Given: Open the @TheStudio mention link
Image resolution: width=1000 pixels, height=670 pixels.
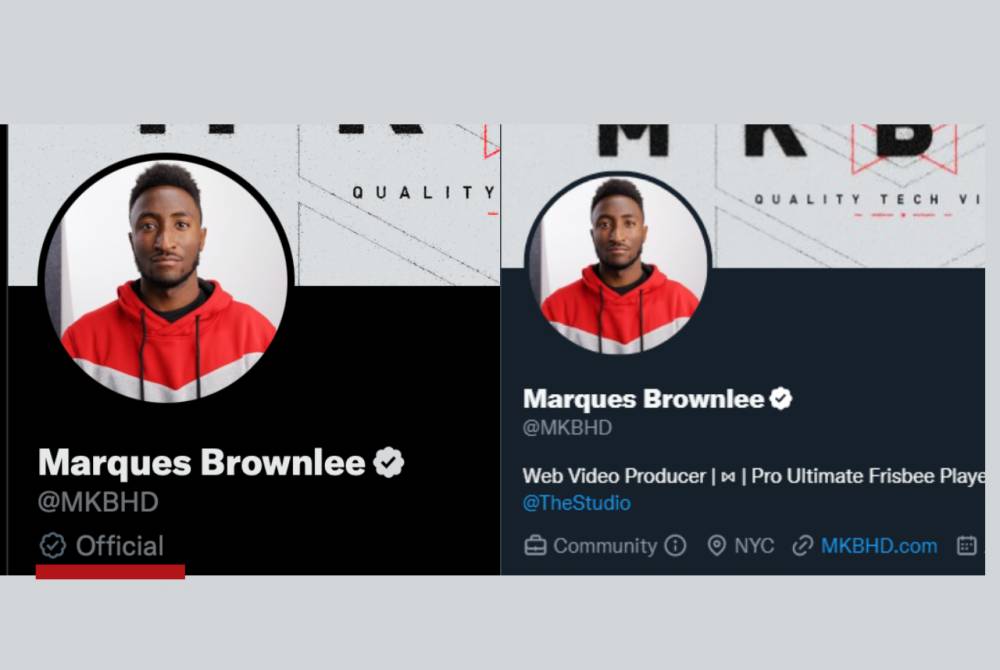Looking at the screenshot, I should [577, 503].
